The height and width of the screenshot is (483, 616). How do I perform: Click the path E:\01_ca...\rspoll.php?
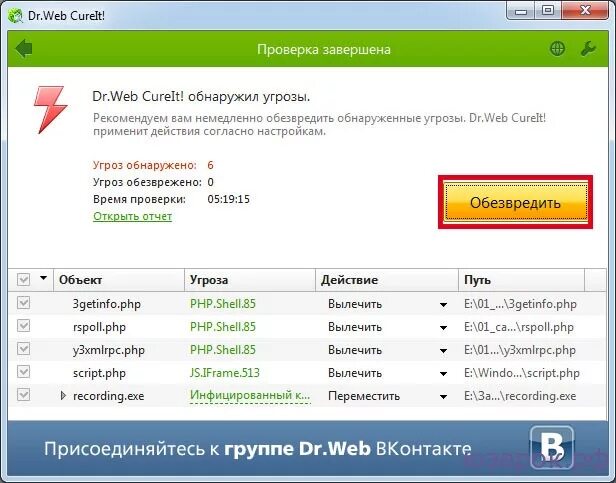(x=519, y=327)
